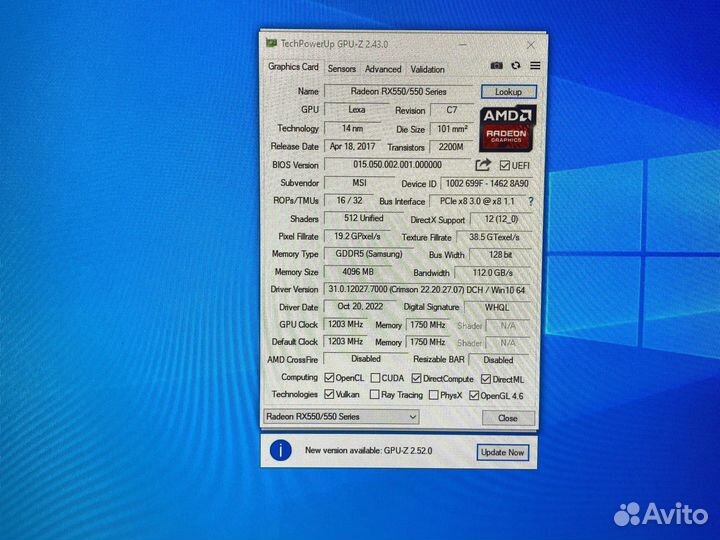
Task: Switch to the Validation tab
Action: point(428,69)
